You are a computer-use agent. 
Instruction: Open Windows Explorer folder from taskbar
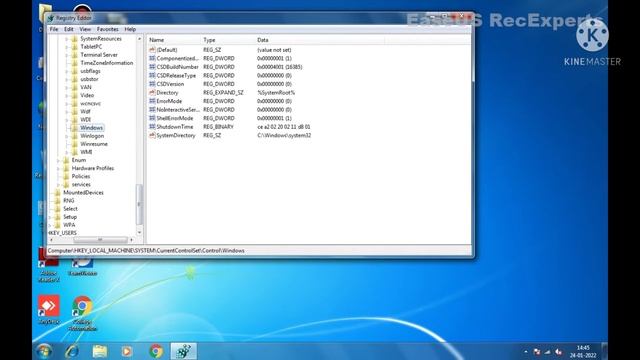coord(100,351)
